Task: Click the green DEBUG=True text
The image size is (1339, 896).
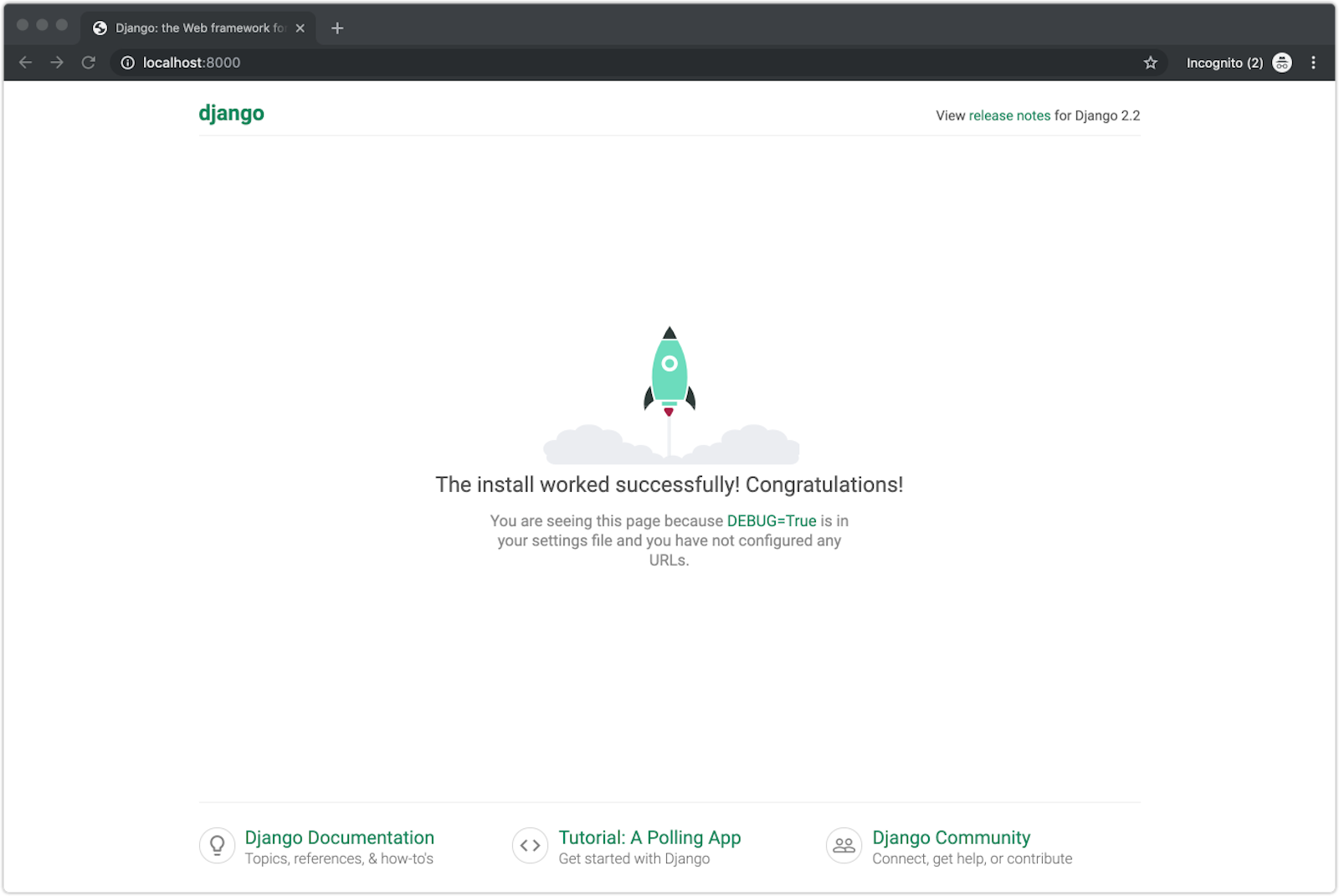Action: [x=769, y=520]
